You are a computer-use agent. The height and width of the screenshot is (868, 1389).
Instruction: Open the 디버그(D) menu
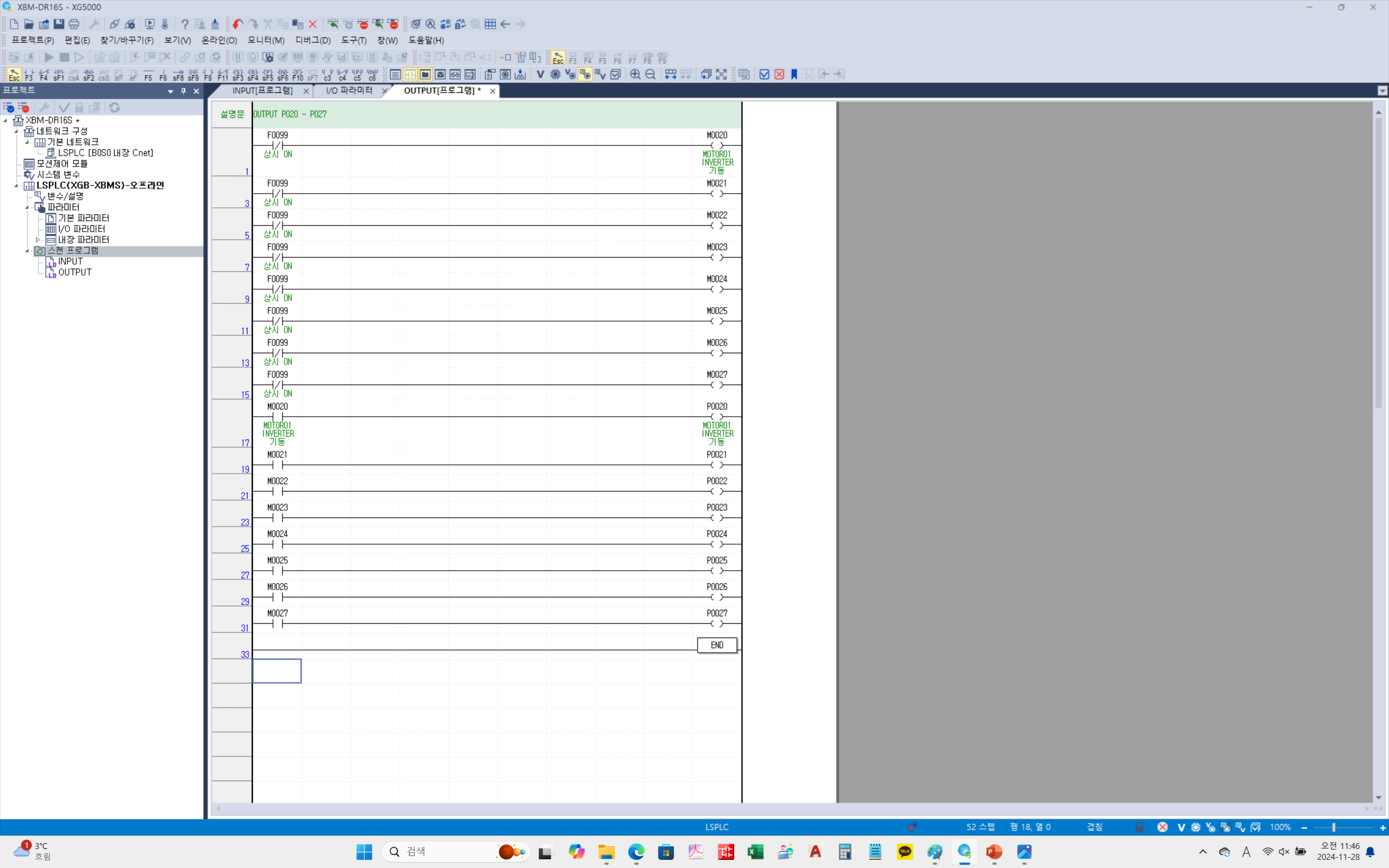313,40
